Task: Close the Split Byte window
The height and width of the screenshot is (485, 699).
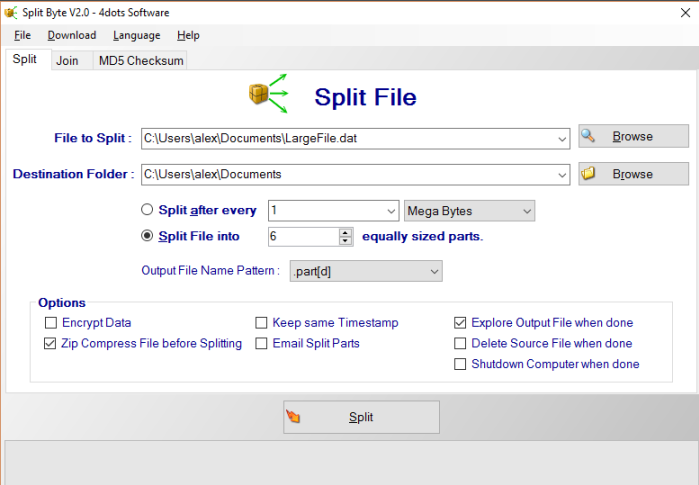Action: (685, 12)
